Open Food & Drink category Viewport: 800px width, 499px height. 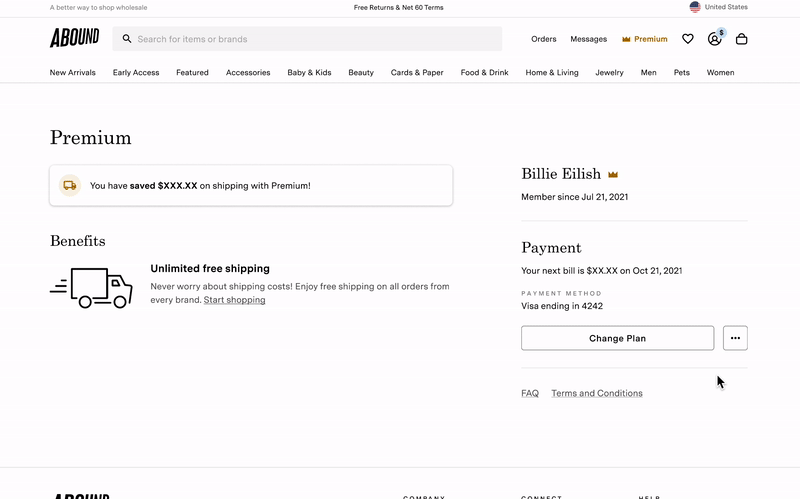(x=484, y=72)
